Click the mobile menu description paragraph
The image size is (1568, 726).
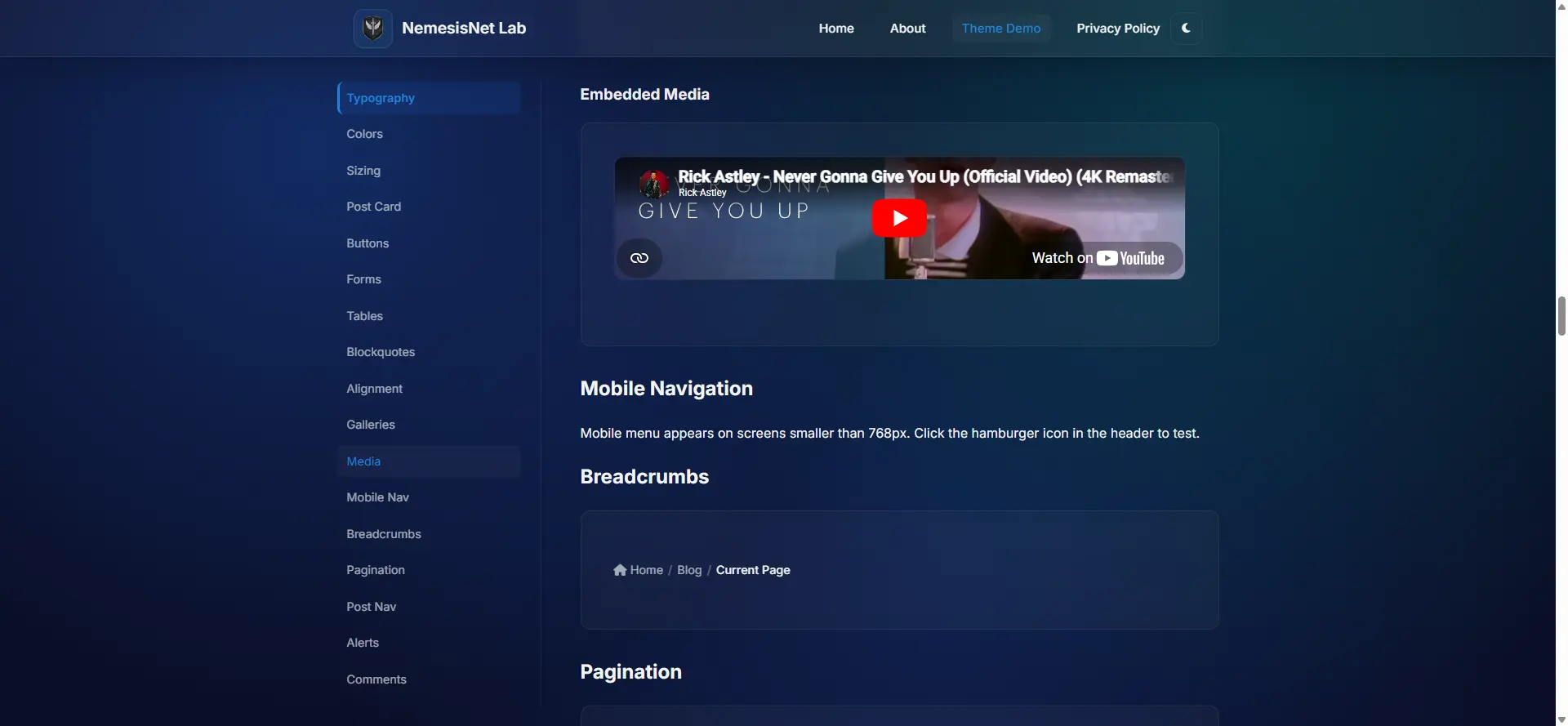click(889, 434)
